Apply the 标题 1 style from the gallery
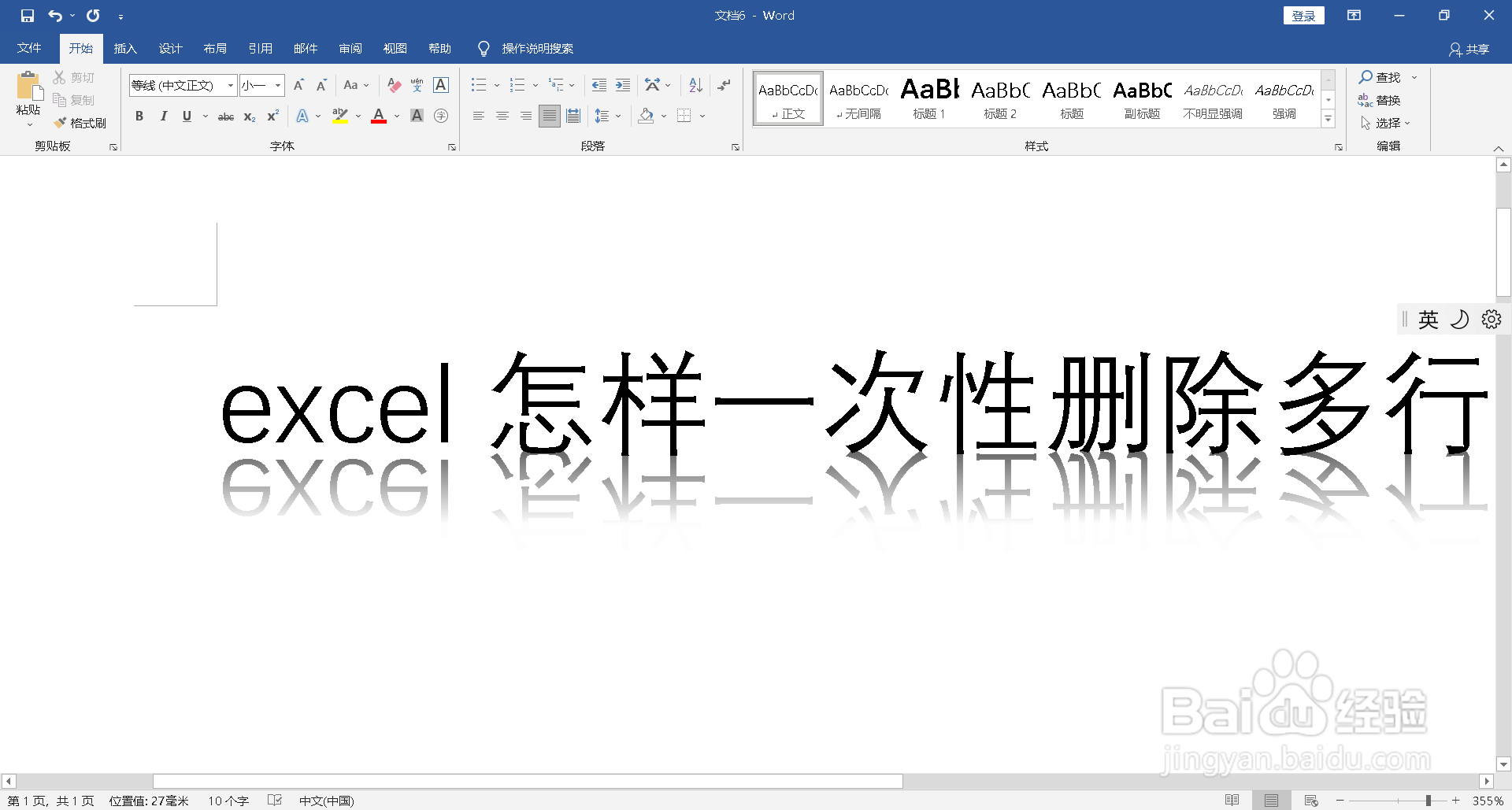1512x810 pixels. click(928, 98)
